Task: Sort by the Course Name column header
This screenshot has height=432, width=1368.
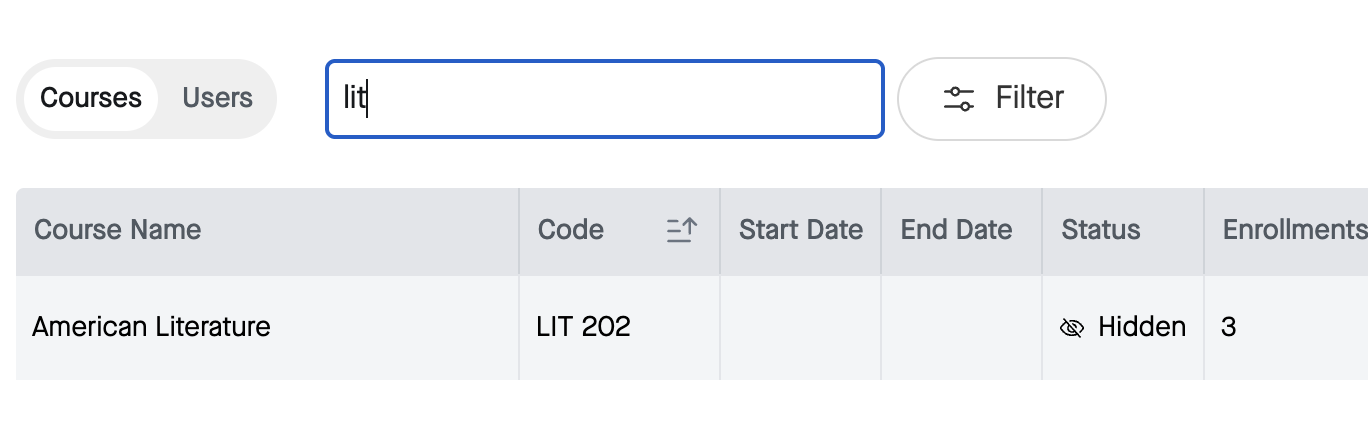Action: pyautogui.click(x=267, y=230)
